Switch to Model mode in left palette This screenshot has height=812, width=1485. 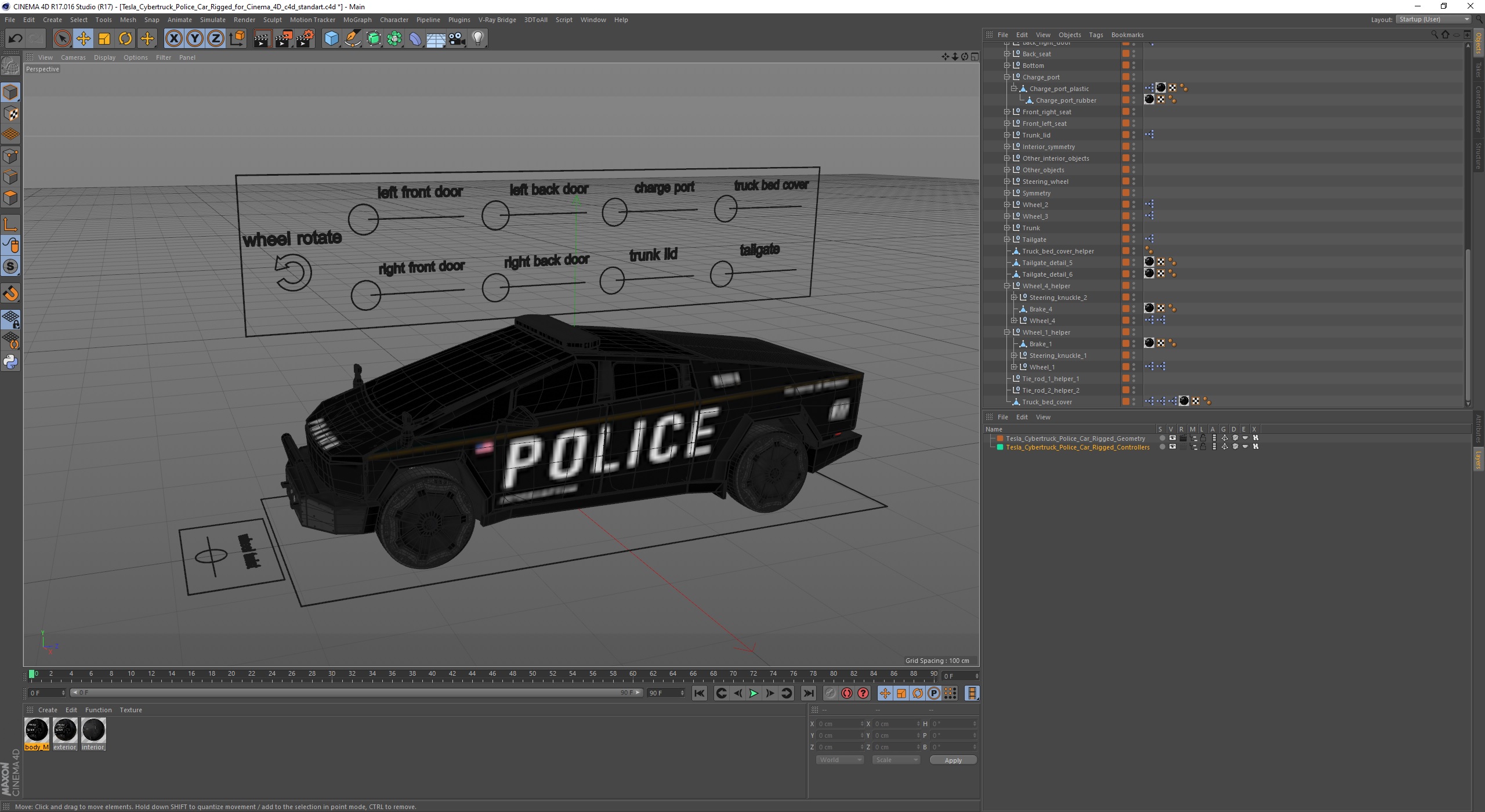point(10,92)
